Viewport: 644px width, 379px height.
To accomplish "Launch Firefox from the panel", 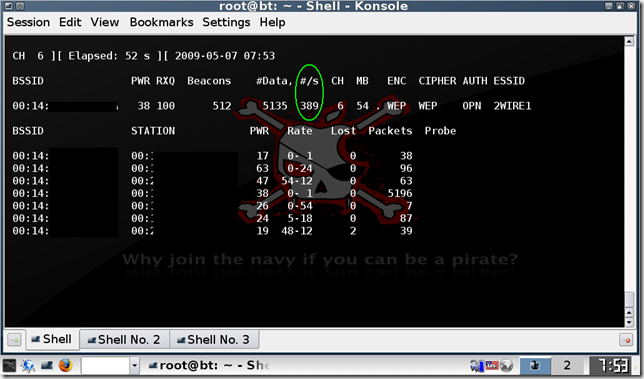I will coord(65,365).
